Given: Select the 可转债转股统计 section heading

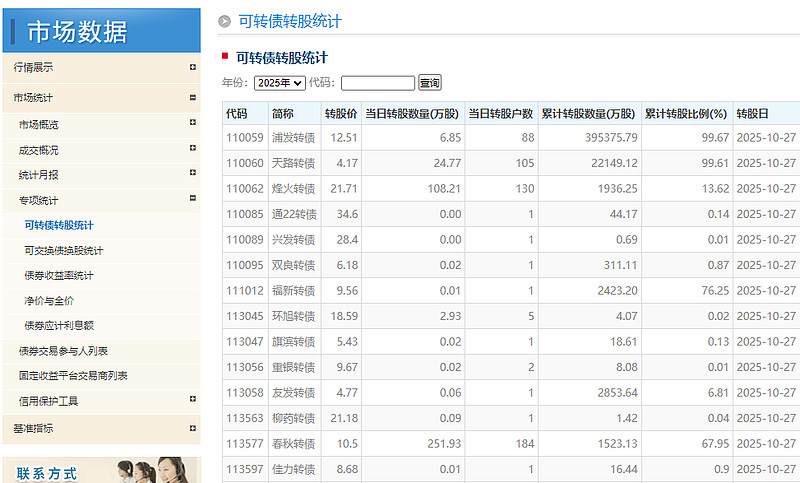Looking at the screenshot, I should (282, 58).
